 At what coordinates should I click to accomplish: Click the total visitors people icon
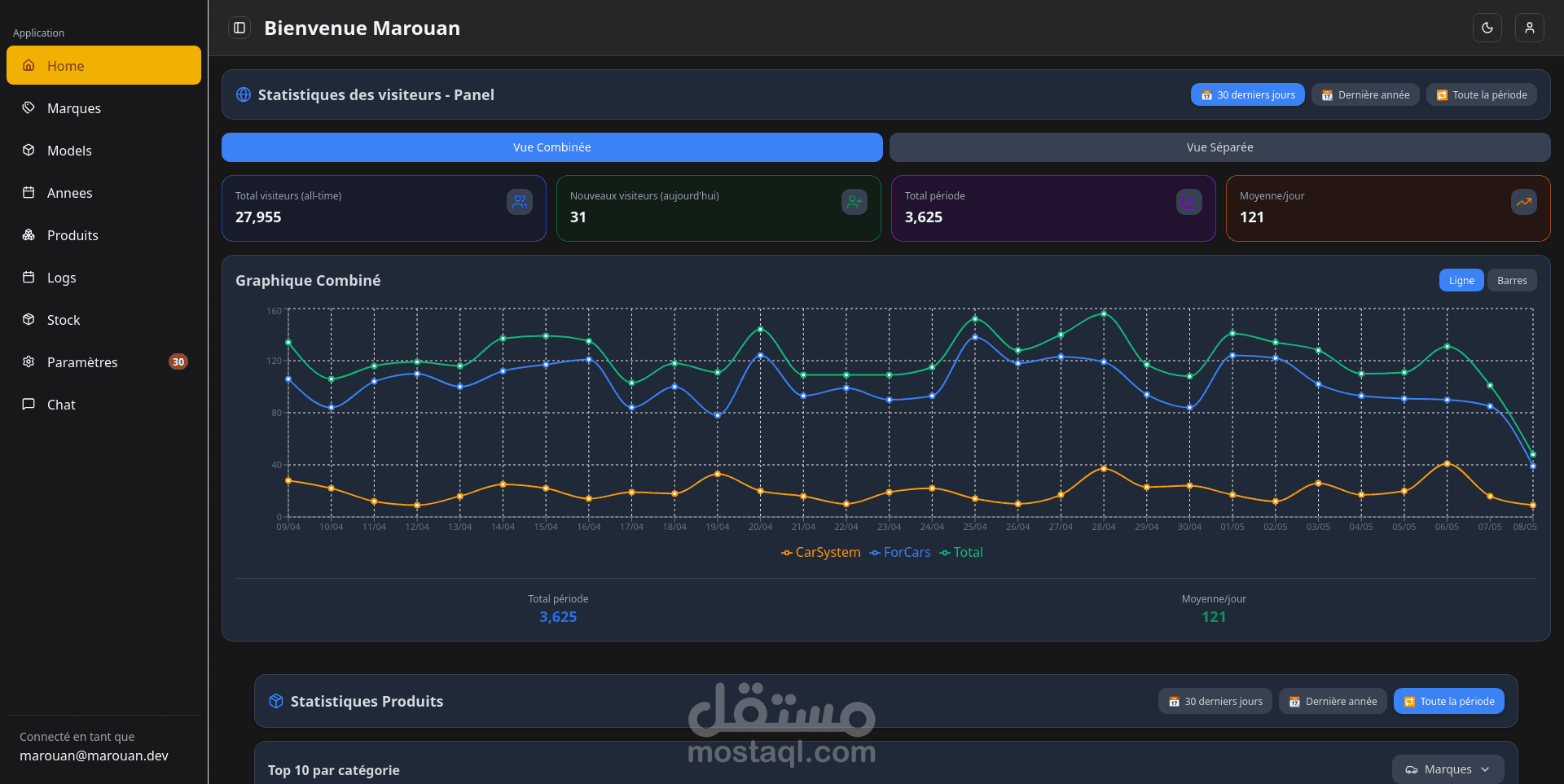coord(520,202)
